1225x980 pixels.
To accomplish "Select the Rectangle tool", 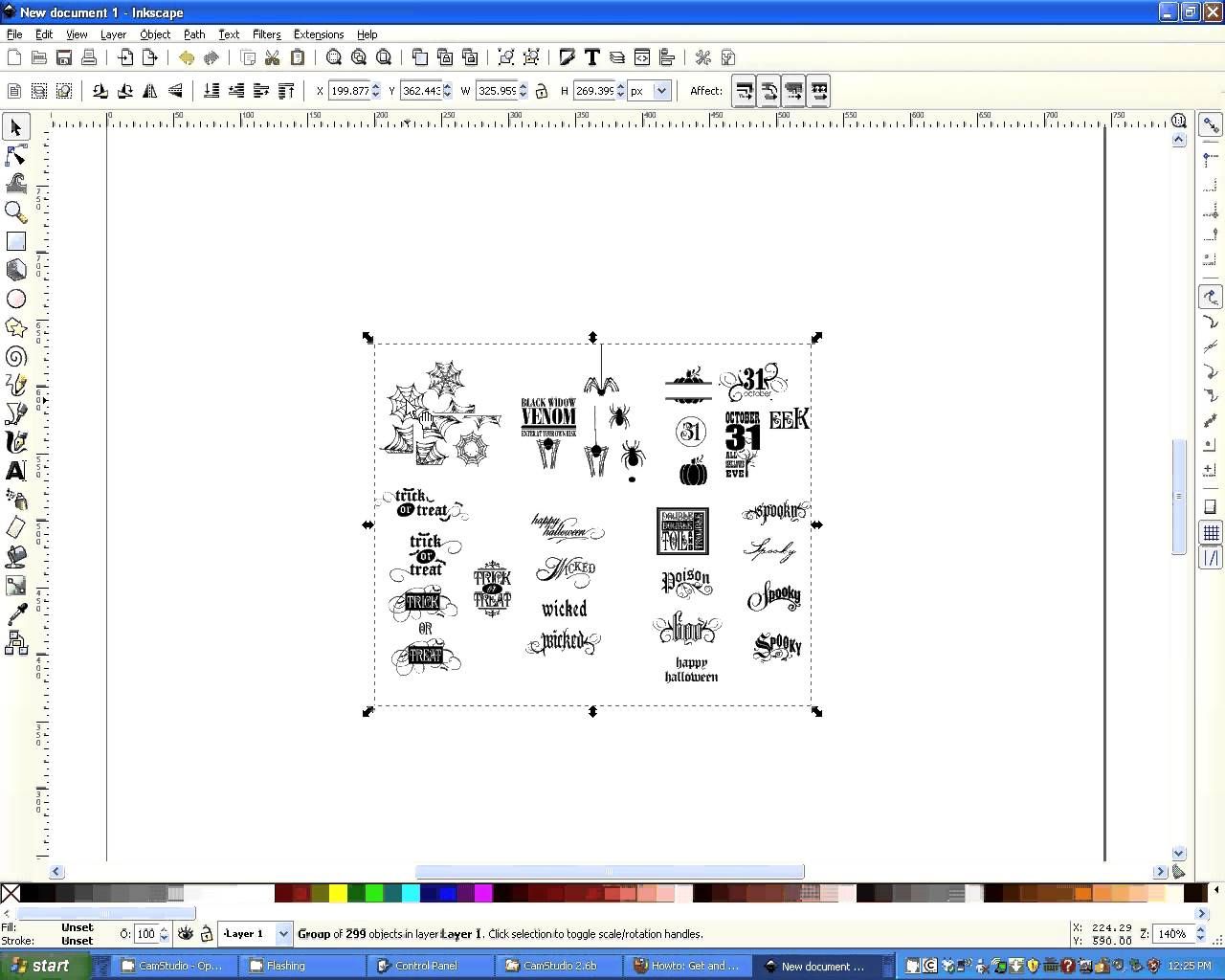I will [16, 241].
